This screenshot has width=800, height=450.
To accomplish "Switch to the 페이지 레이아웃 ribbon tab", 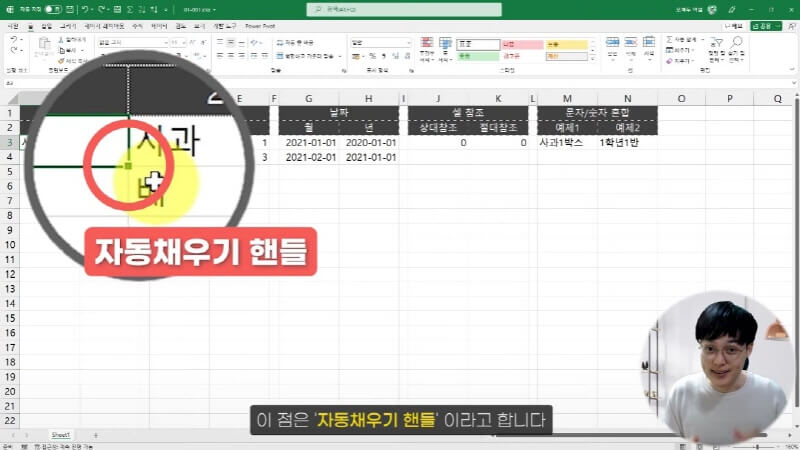I will click(104, 26).
